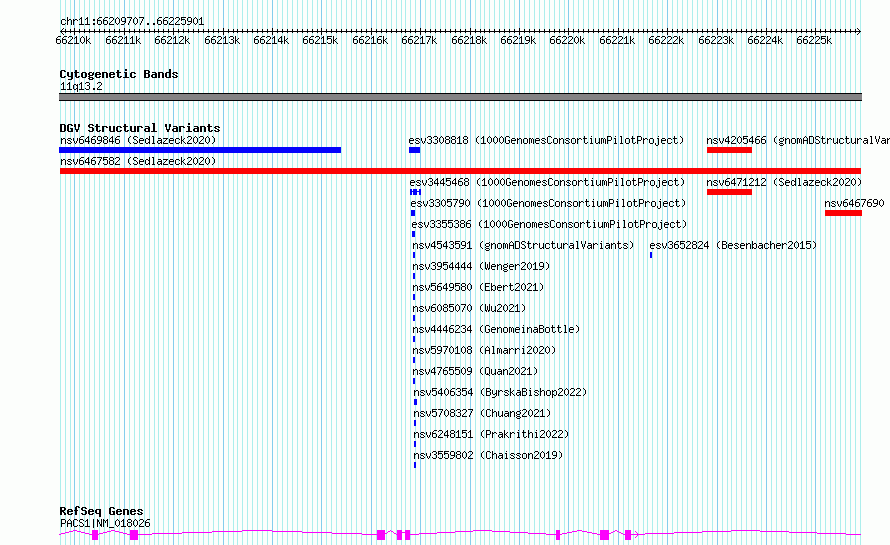Image resolution: width=890 pixels, height=545 pixels.
Task: Click nsv6085070 (Wu2021) label
Action: click(x=469, y=308)
